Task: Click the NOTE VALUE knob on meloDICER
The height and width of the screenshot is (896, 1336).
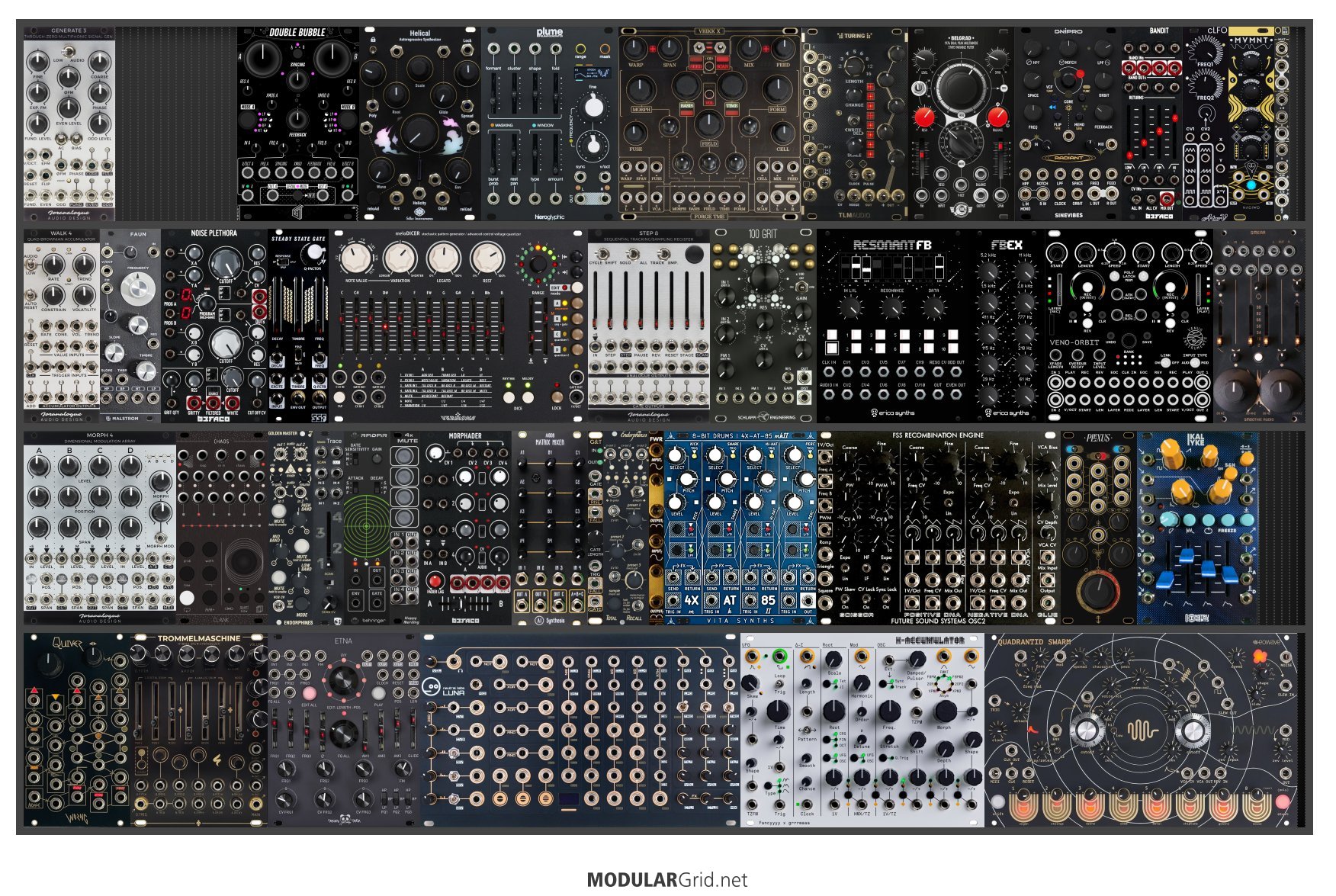Action: pos(356,259)
